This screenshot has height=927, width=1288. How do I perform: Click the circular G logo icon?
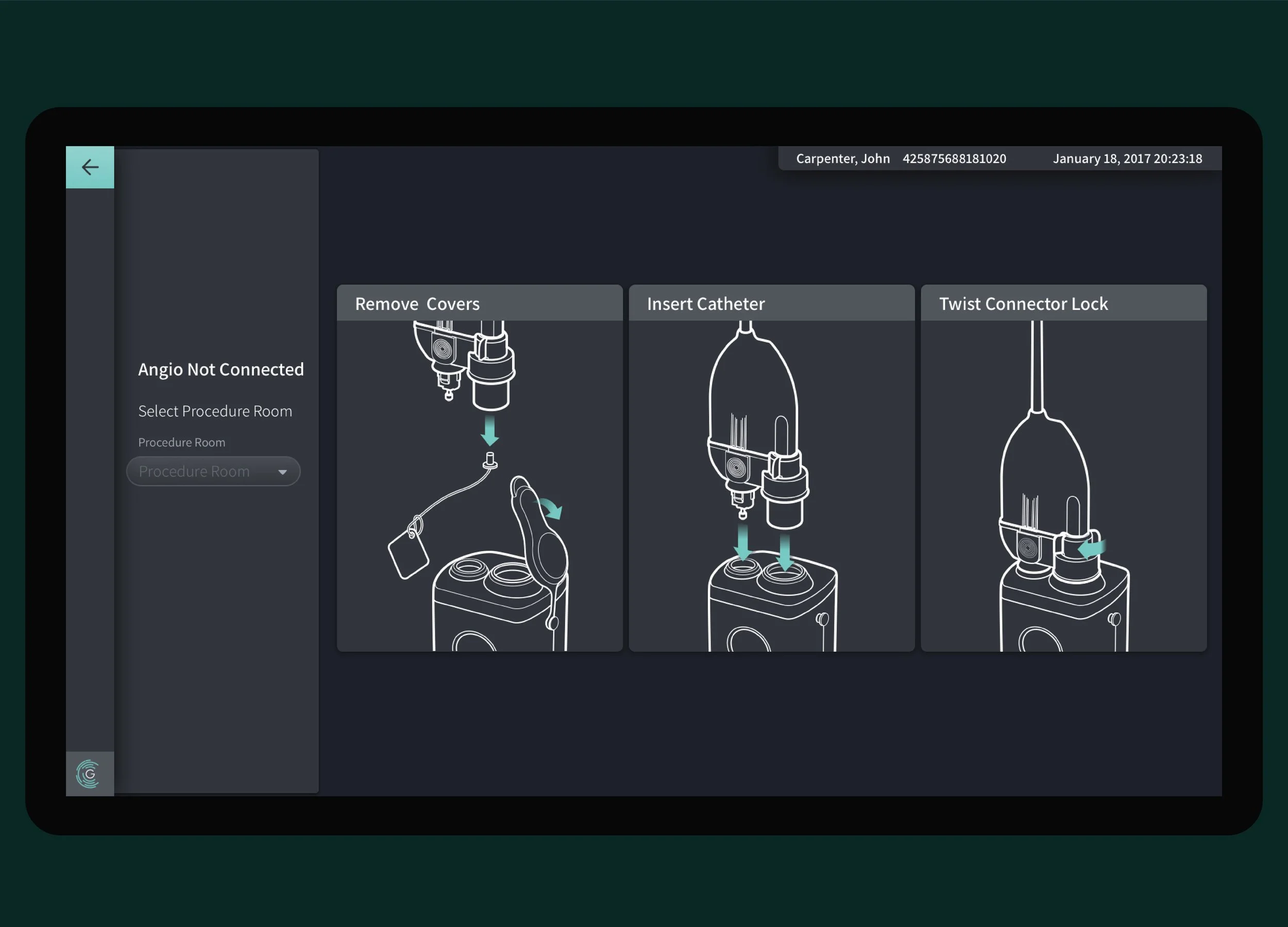pos(89,774)
